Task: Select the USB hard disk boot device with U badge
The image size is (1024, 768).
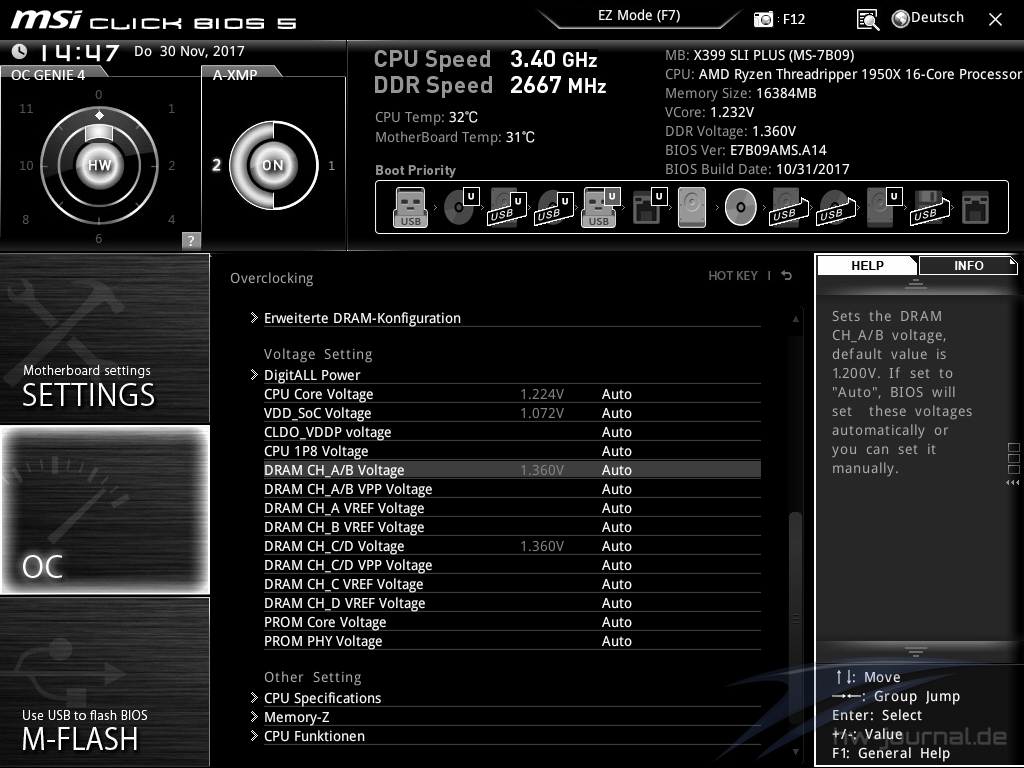Action: tap(507, 207)
